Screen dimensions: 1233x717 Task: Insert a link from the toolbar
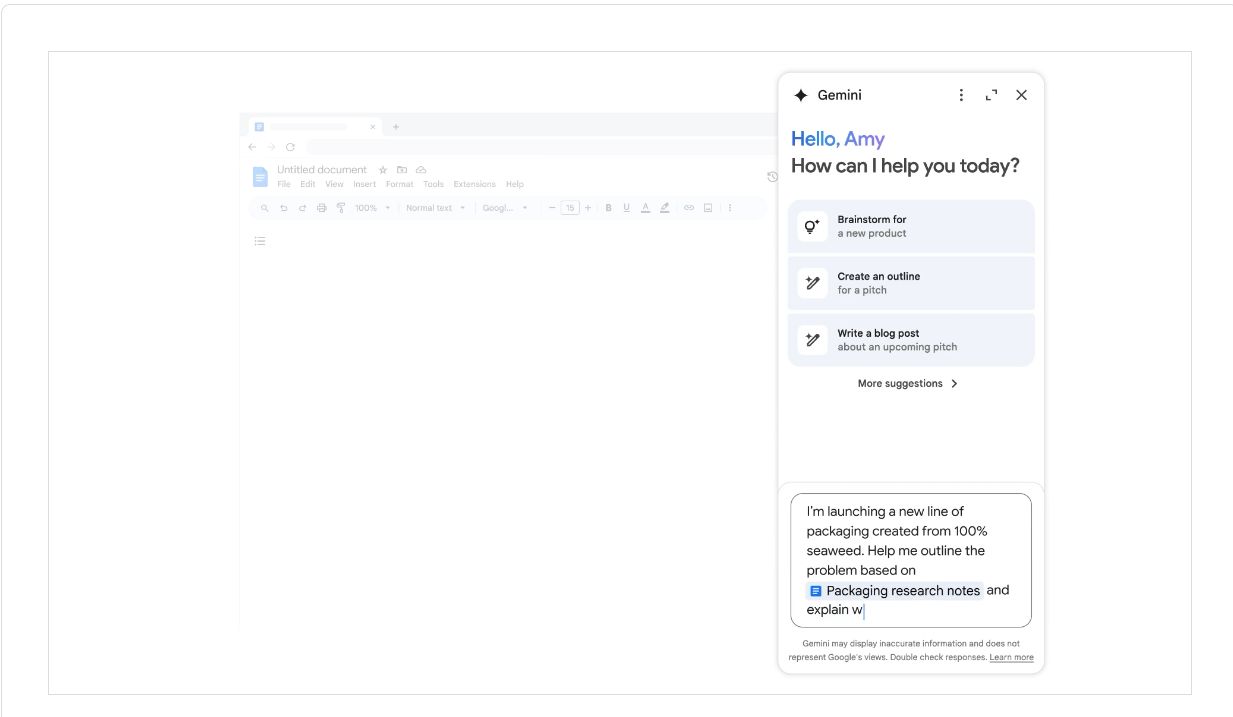pyautogui.click(x=688, y=208)
